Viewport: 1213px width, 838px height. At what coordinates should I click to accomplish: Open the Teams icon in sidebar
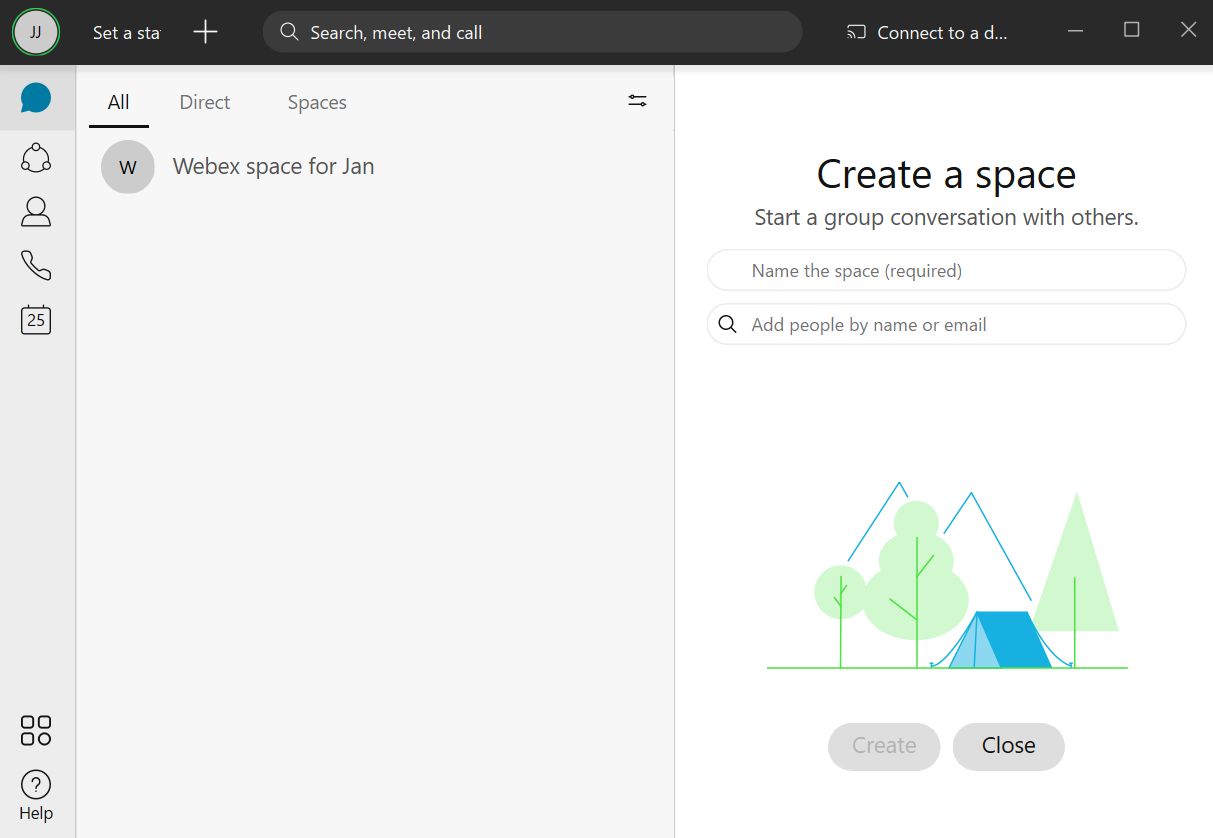tap(36, 157)
